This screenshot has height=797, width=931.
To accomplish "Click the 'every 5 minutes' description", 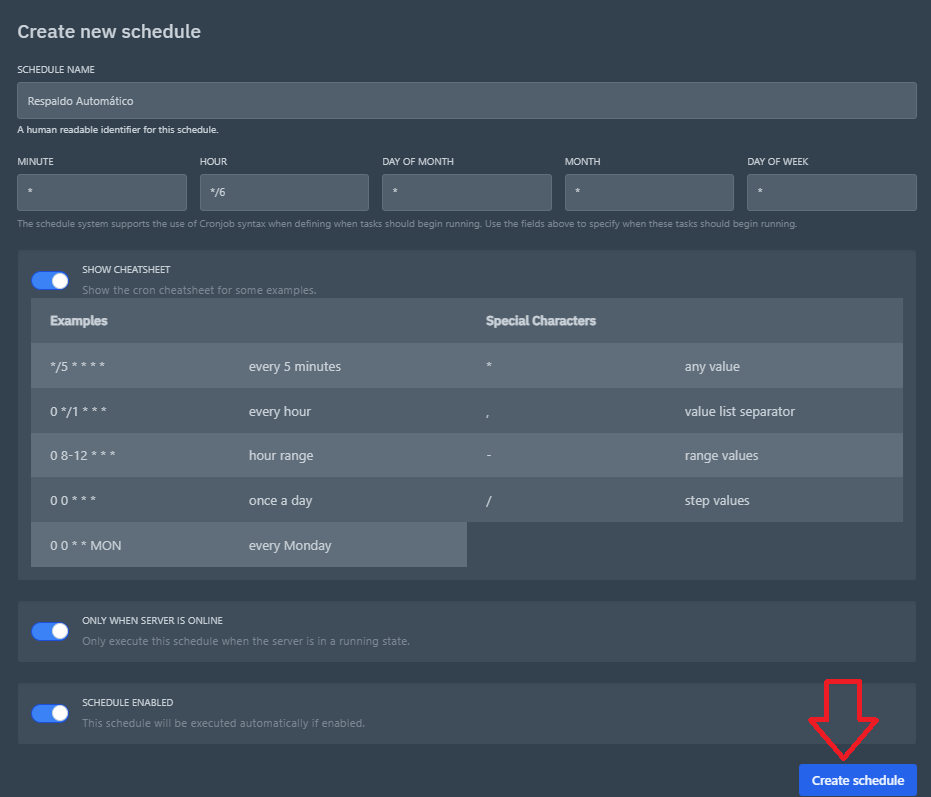I will coord(295,367).
